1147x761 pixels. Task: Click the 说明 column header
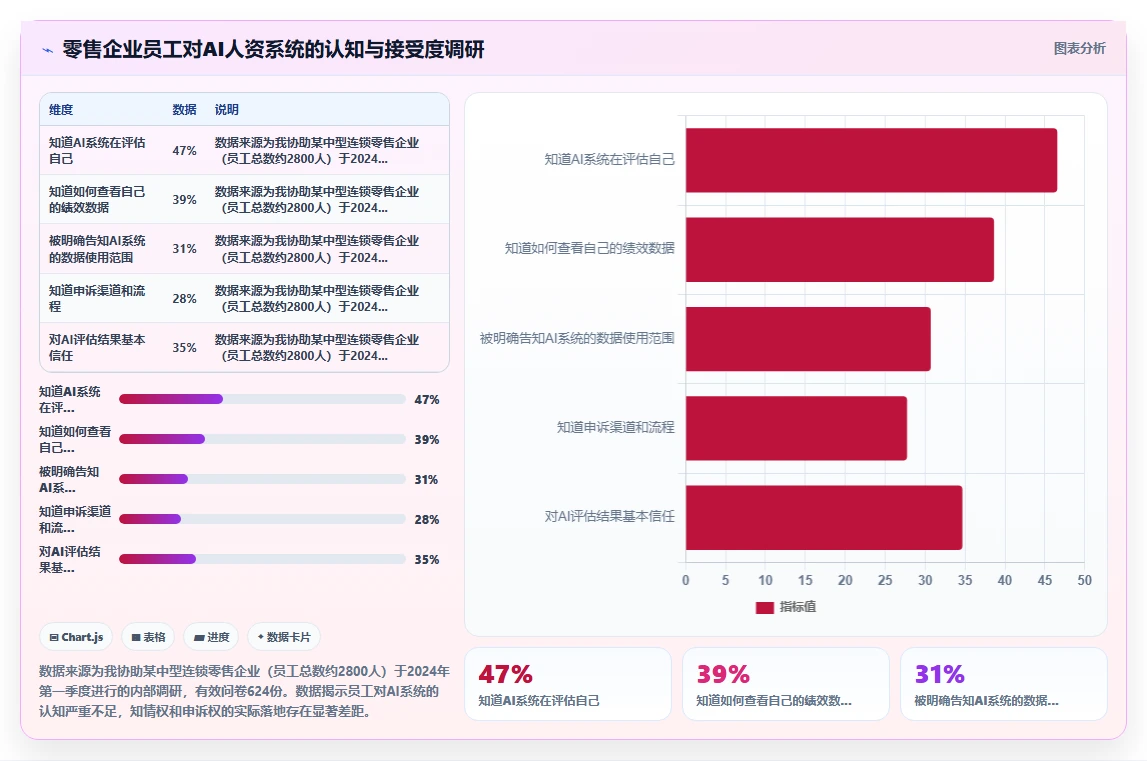pos(227,110)
